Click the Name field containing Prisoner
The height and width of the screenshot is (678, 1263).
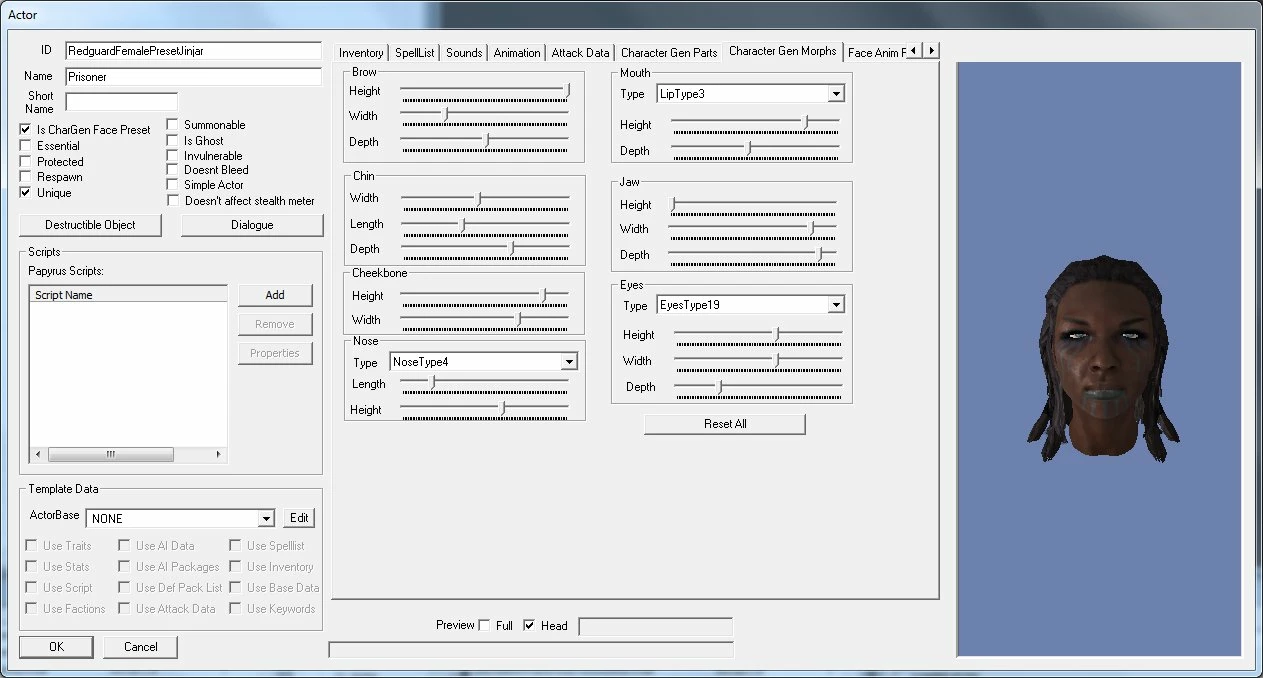(x=193, y=76)
